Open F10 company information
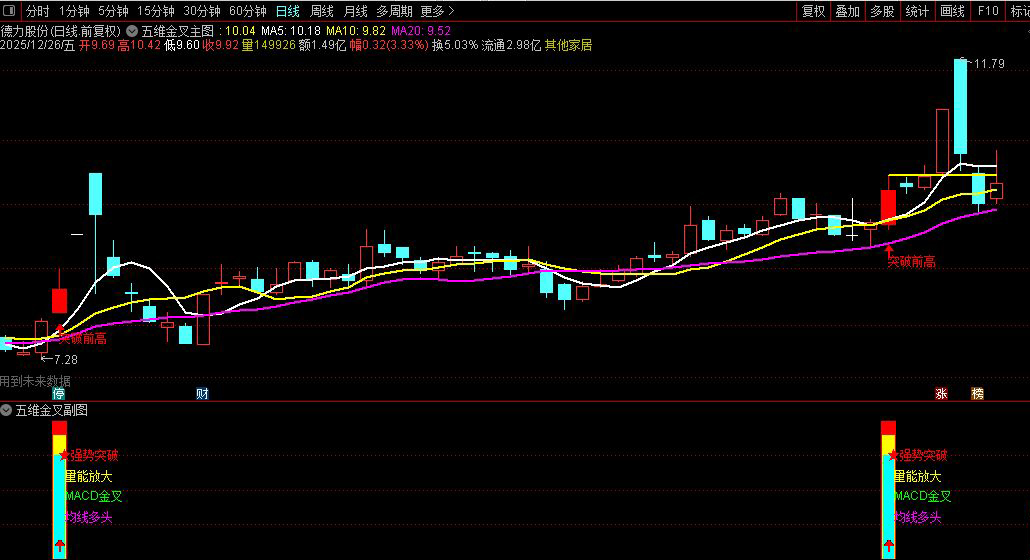 (988, 11)
